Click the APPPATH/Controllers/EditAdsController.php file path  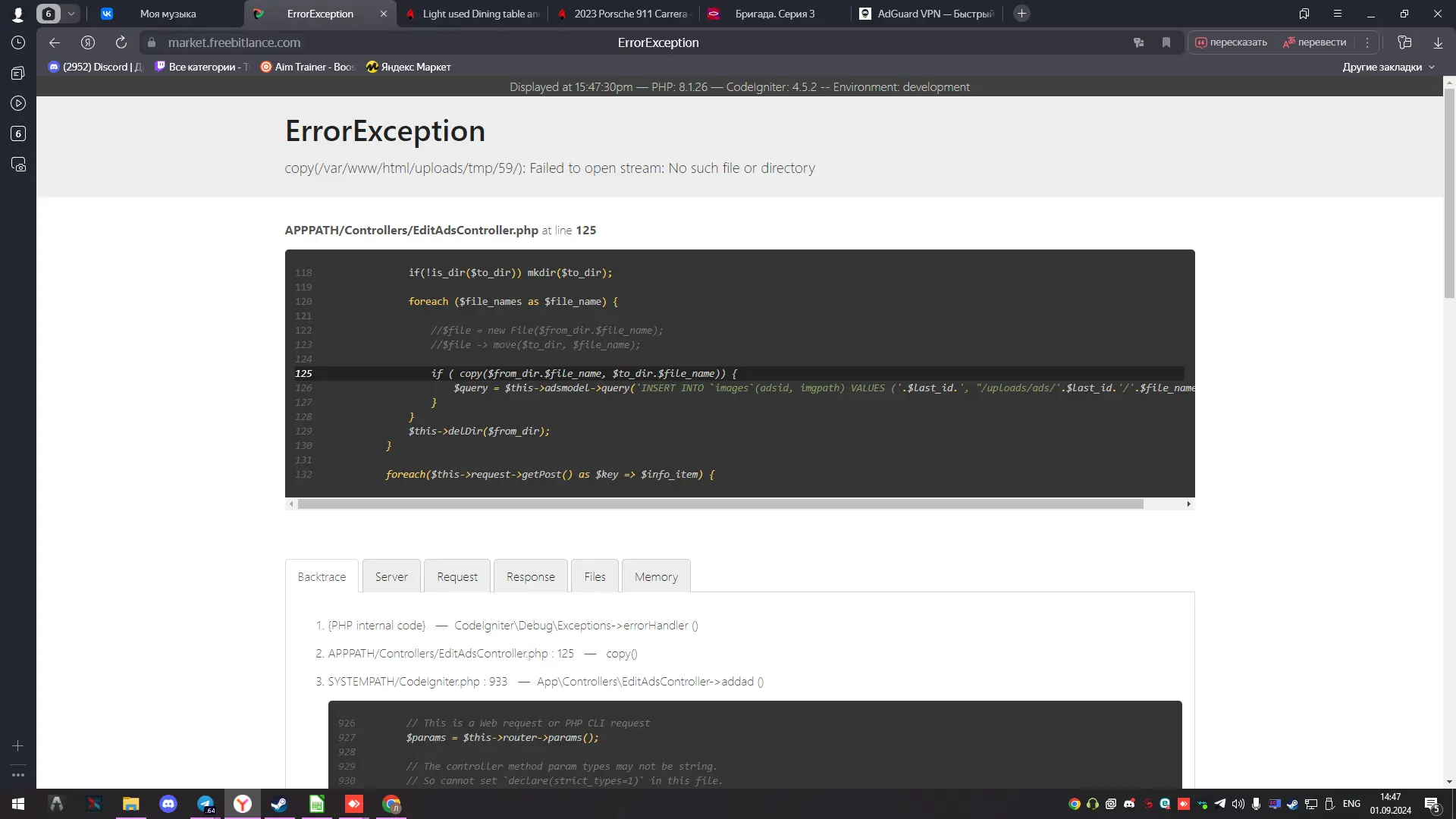tap(412, 231)
